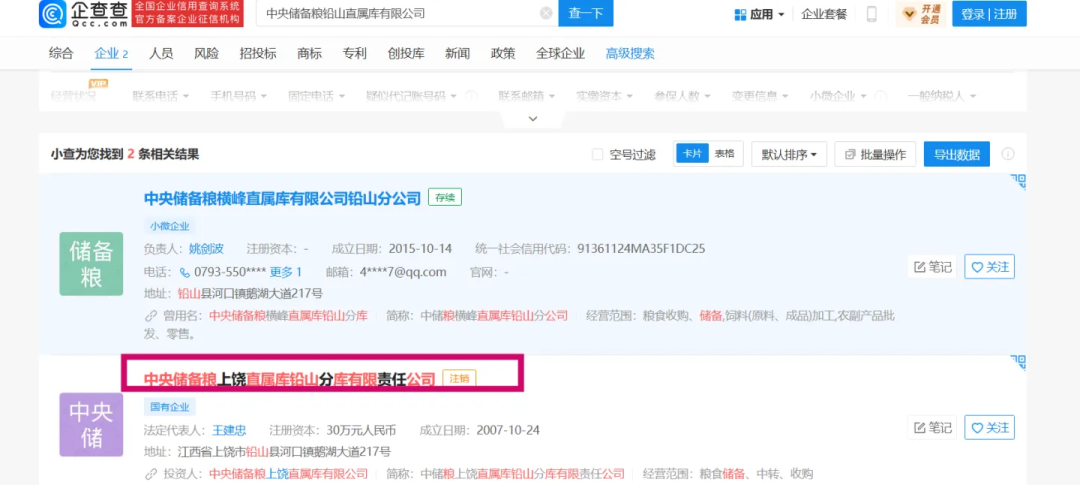
Task: Open QR code icon on 上饶直属库 card
Action: pyautogui.click(x=1018, y=362)
